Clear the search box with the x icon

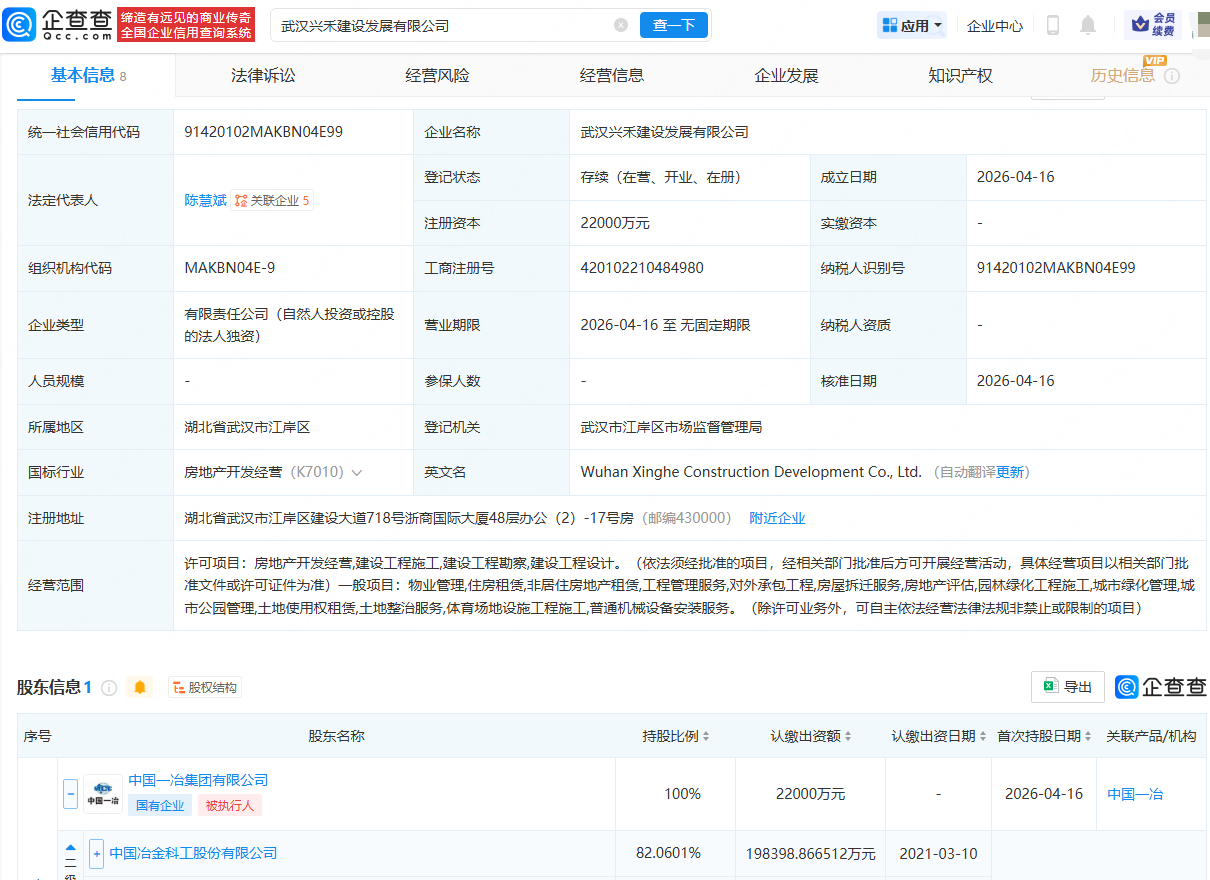click(620, 26)
